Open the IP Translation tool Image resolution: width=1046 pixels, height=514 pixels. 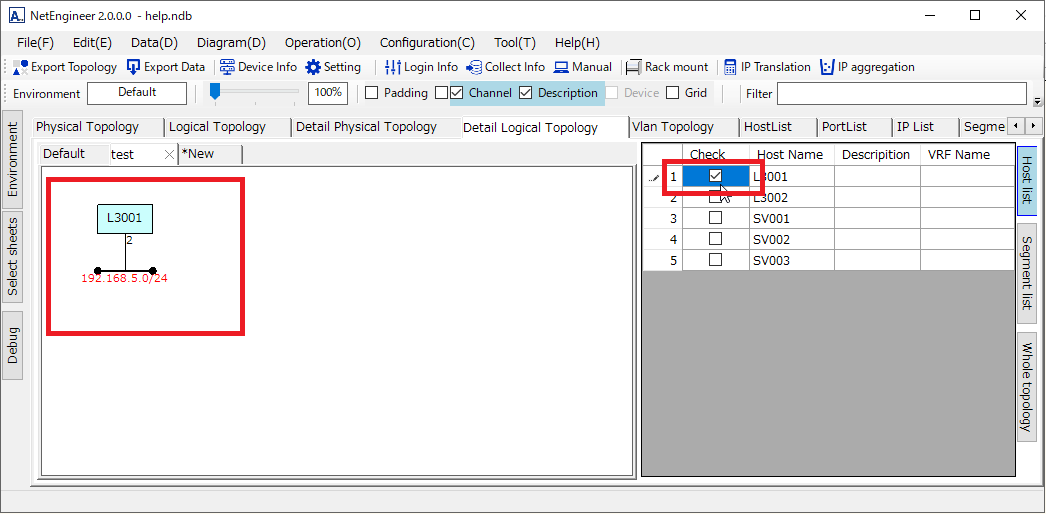[x=730, y=67]
